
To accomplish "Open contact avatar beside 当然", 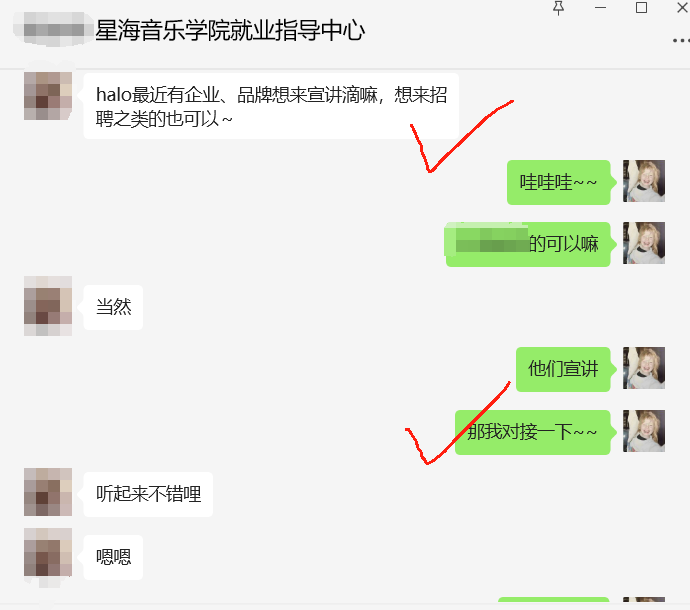I will pyautogui.click(x=48, y=306).
